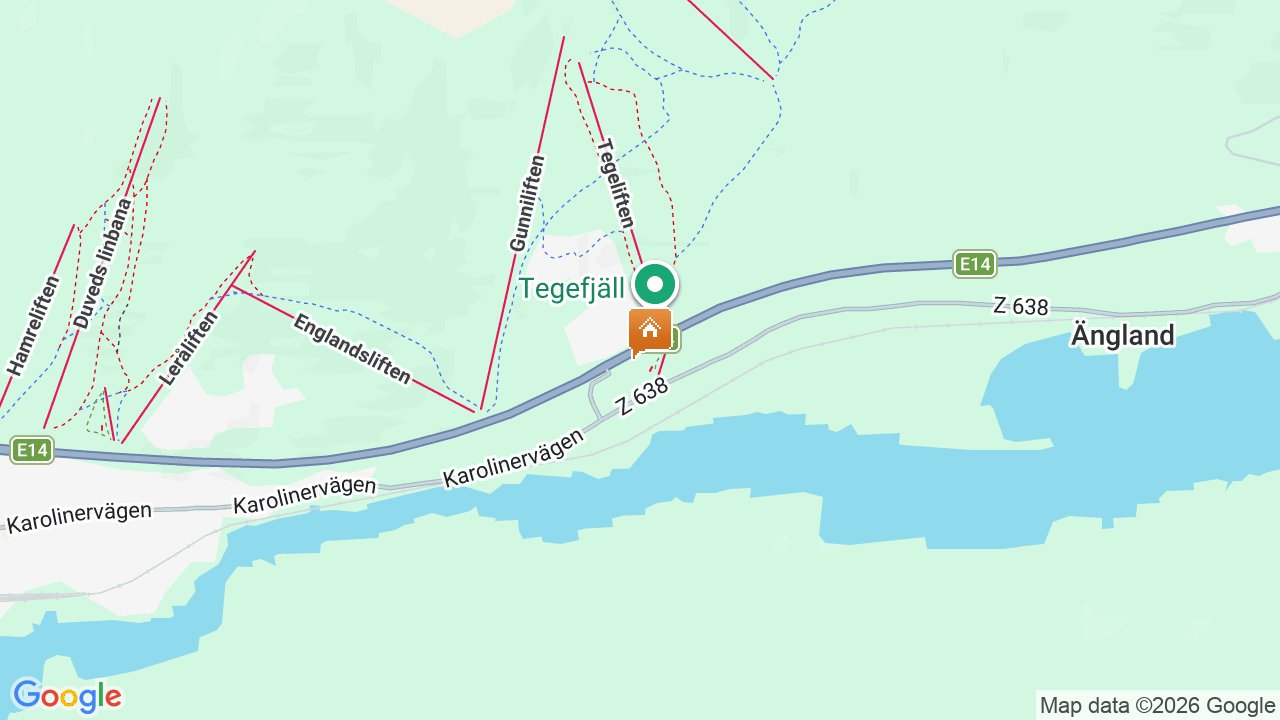Click the E14 shield at left edge

point(32,450)
